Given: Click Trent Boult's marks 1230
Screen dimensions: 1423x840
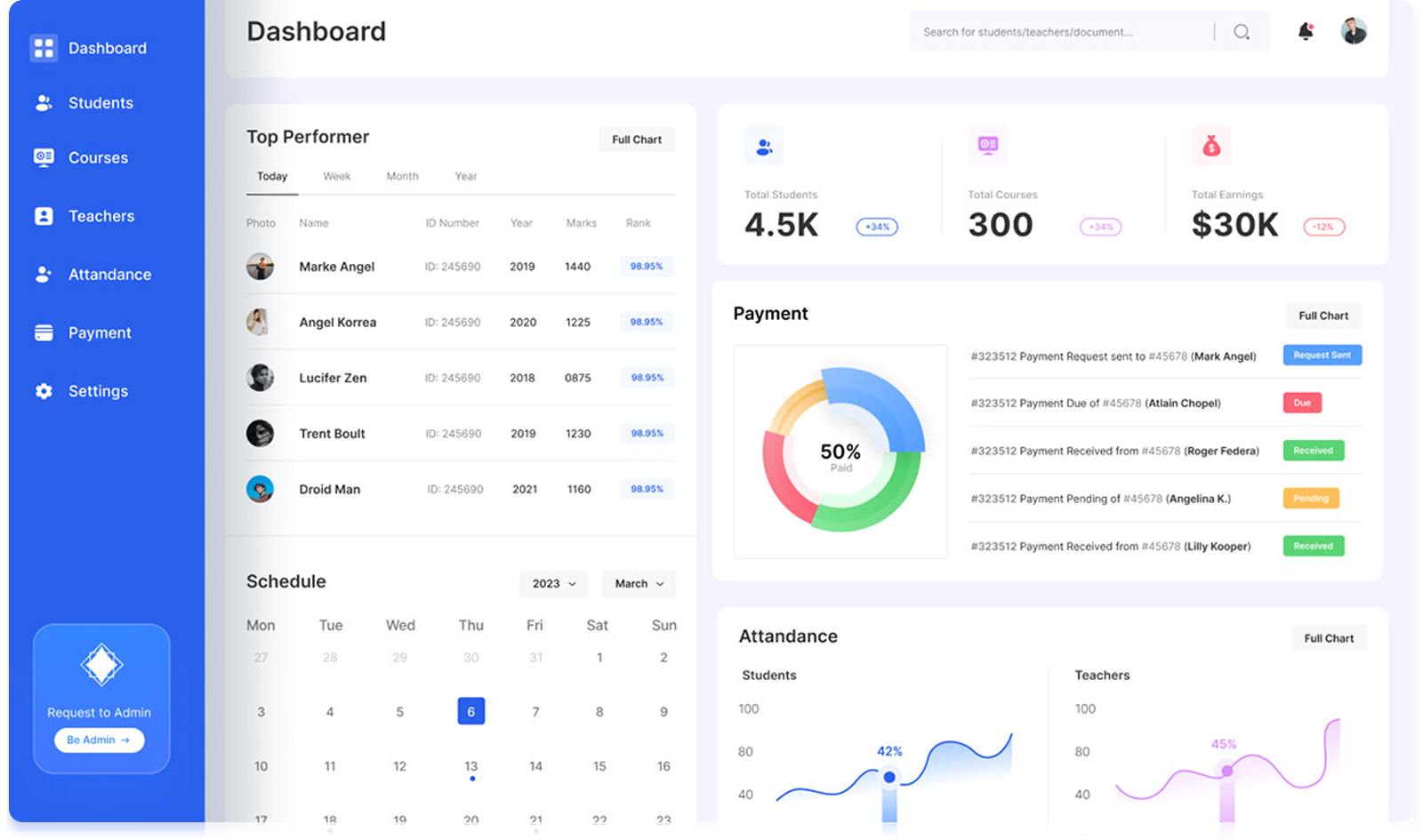Looking at the screenshot, I should (578, 434).
